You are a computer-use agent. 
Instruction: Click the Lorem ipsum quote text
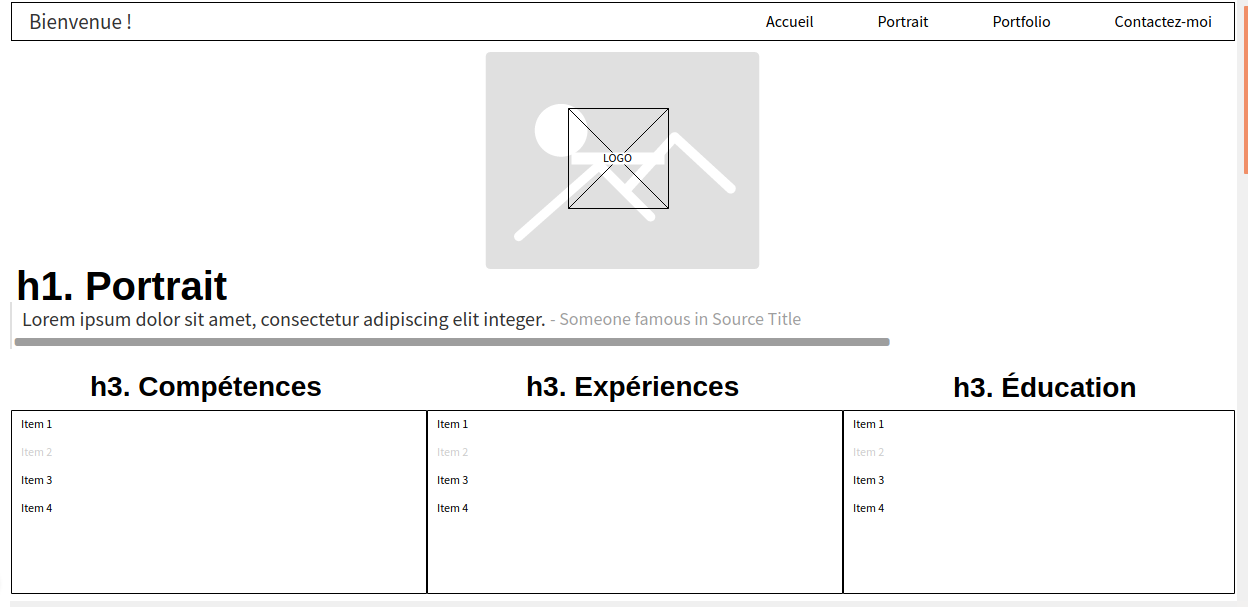coord(283,320)
